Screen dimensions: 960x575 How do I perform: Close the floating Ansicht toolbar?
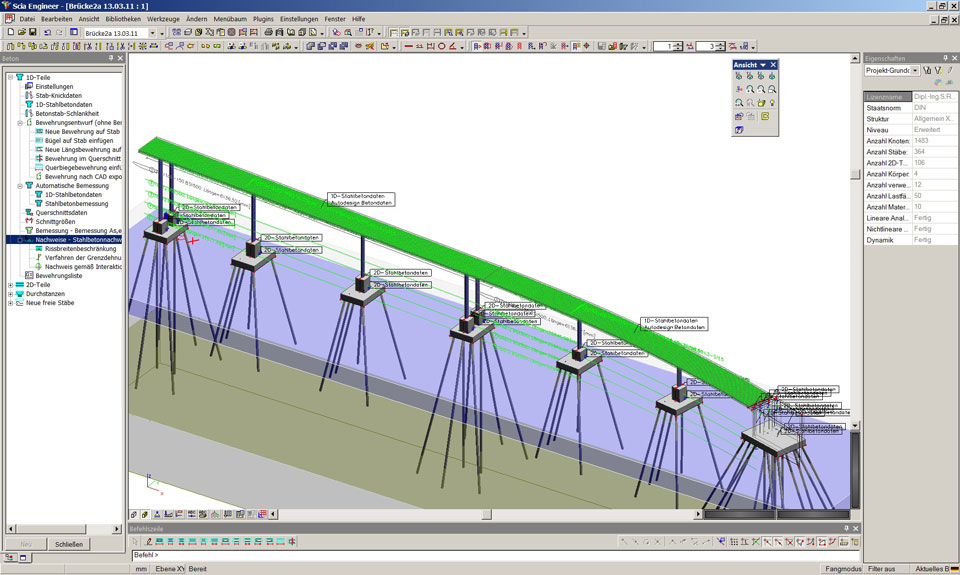click(x=773, y=65)
